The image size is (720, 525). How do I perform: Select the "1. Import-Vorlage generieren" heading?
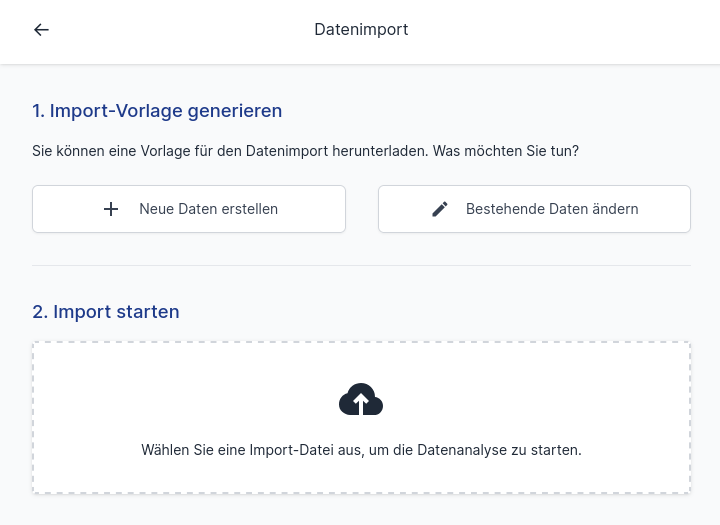tap(157, 111)
